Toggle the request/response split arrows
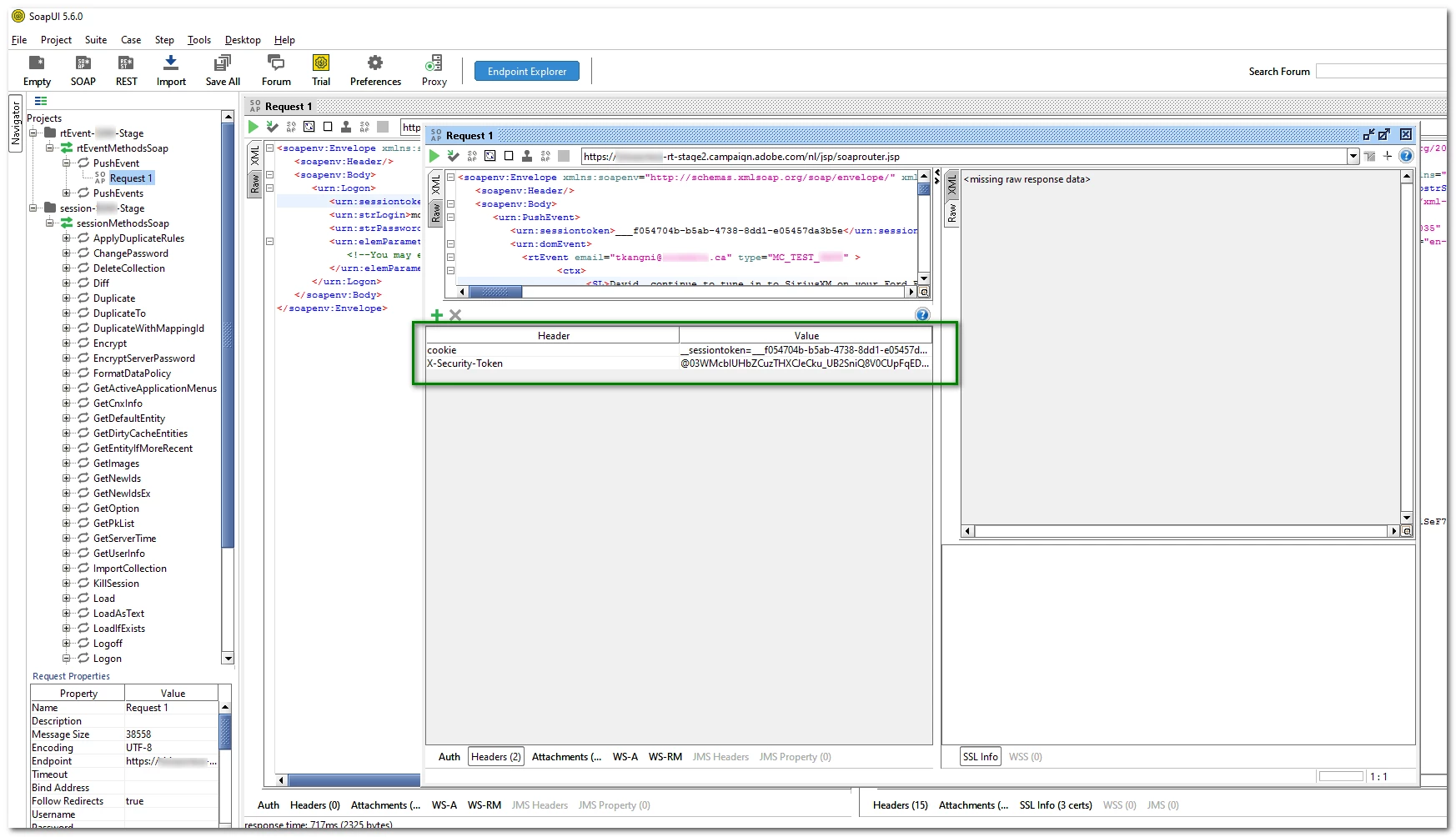Viewport: 1456px width, 837px height. tap(936, 177)
